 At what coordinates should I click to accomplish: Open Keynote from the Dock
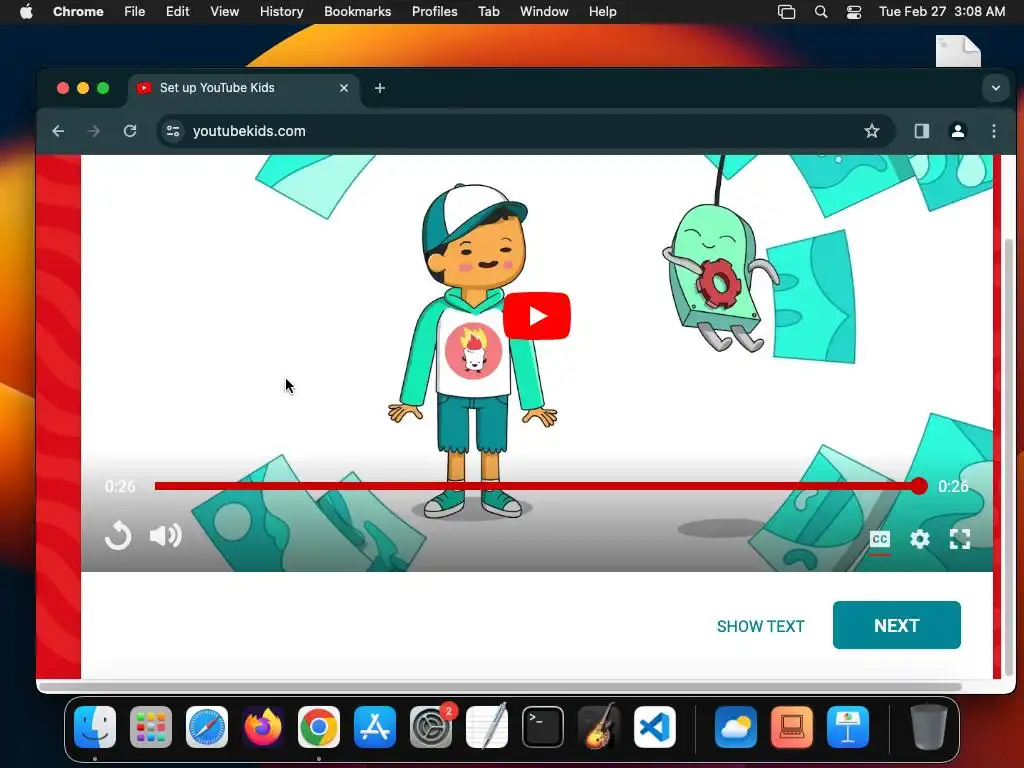(x=848, y=727)
